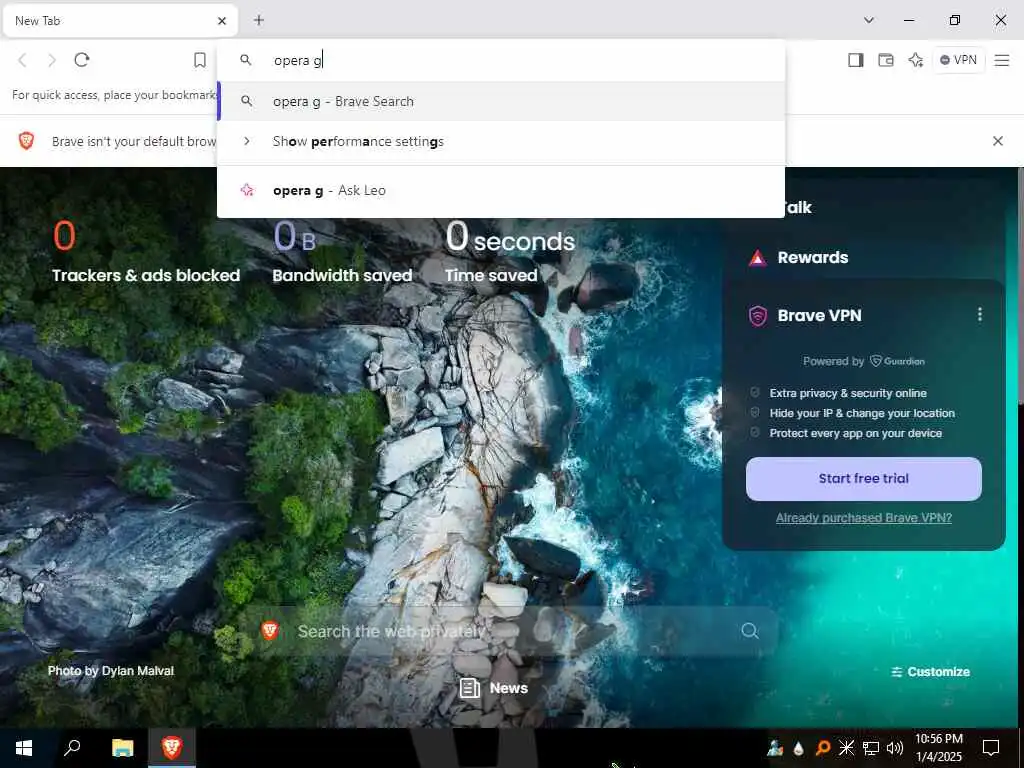Go forward with the right arrow
The image size is (1024, 768).
click(52, 60)
